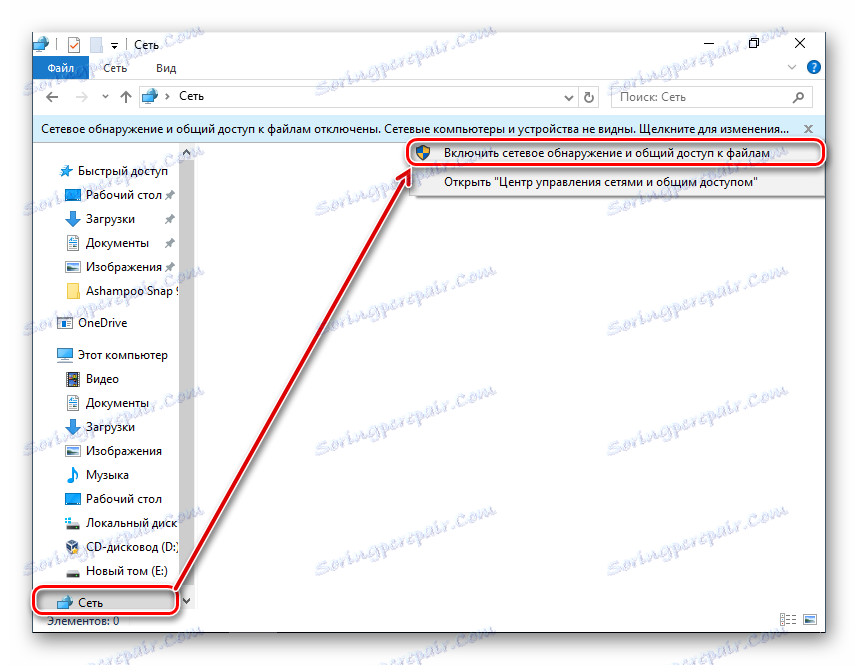Click the window system icon in title bar
The height and width of the screenshot is (665, 858).
pyautogui.click(x=42, y=44)
